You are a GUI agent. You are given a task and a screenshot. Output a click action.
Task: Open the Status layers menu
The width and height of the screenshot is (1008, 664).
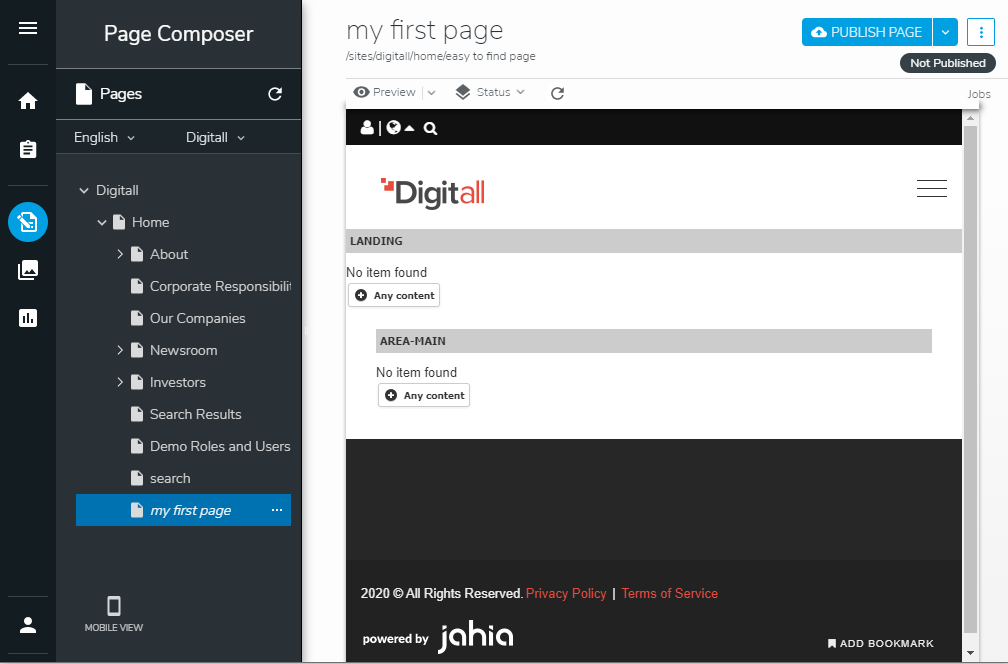[490, 92]
